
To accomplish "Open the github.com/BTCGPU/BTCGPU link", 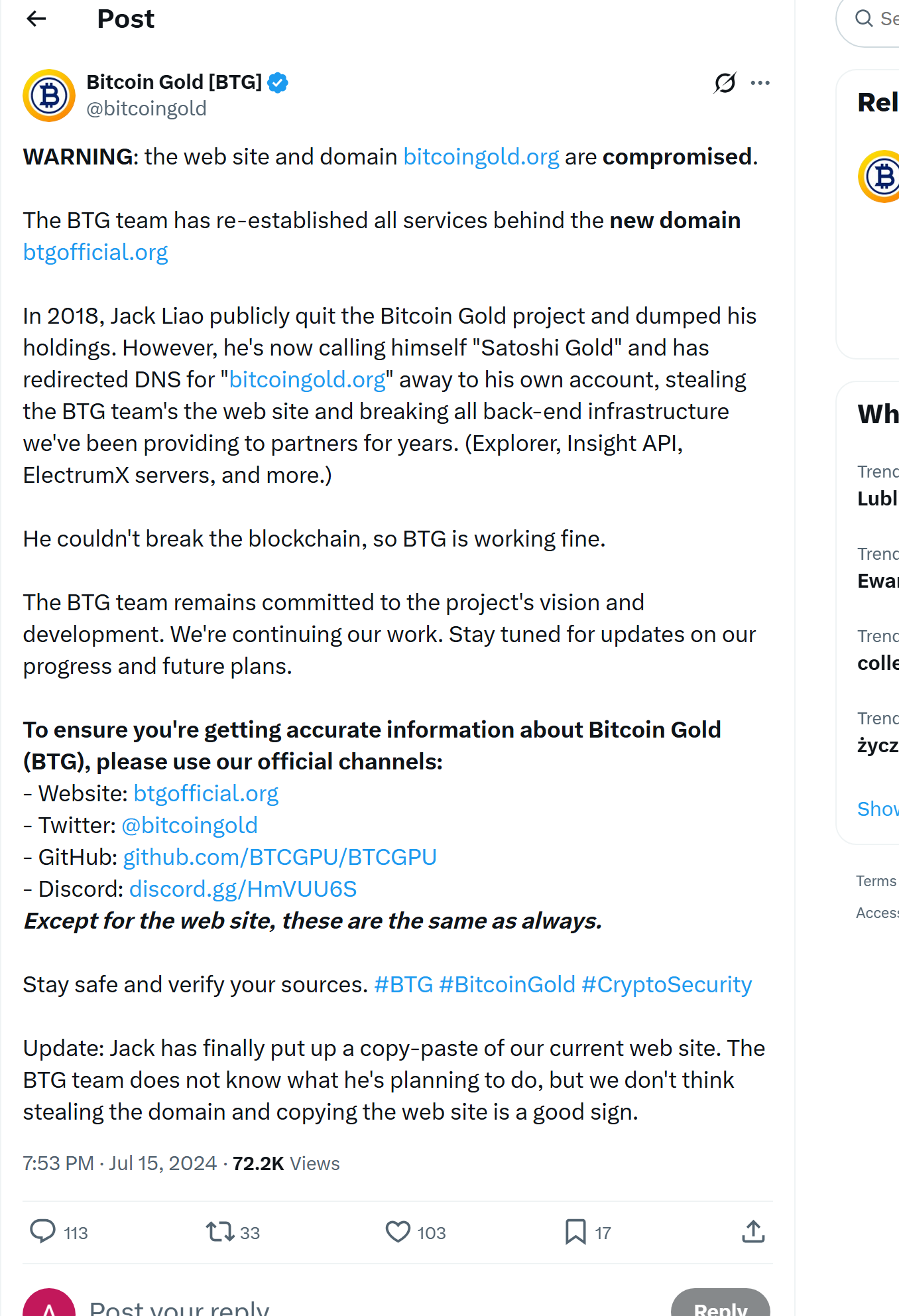I will [279, 857].
